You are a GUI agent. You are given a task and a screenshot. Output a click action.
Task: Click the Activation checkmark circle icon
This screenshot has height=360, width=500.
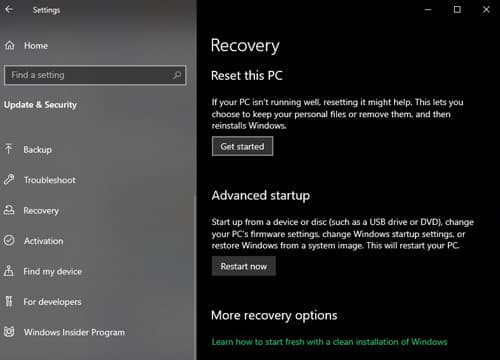9,240
